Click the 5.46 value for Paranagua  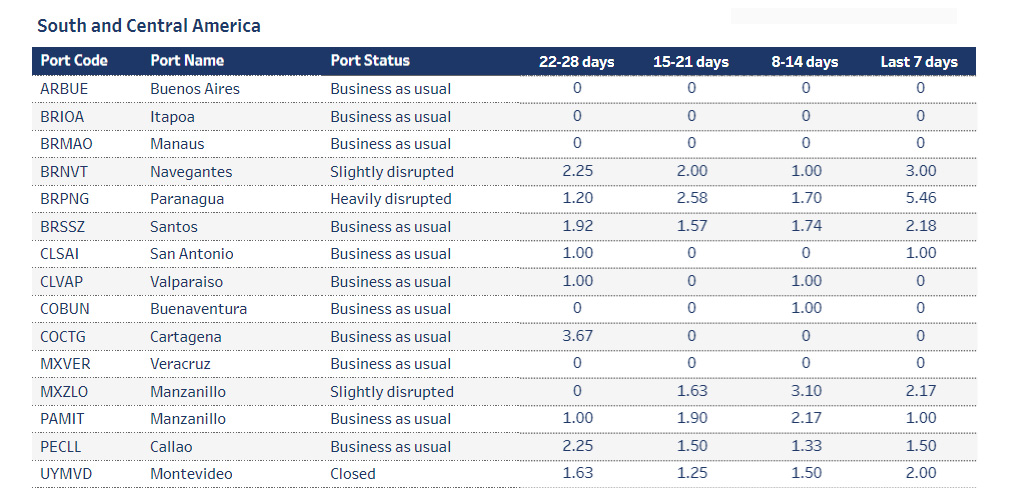(920, 199)
